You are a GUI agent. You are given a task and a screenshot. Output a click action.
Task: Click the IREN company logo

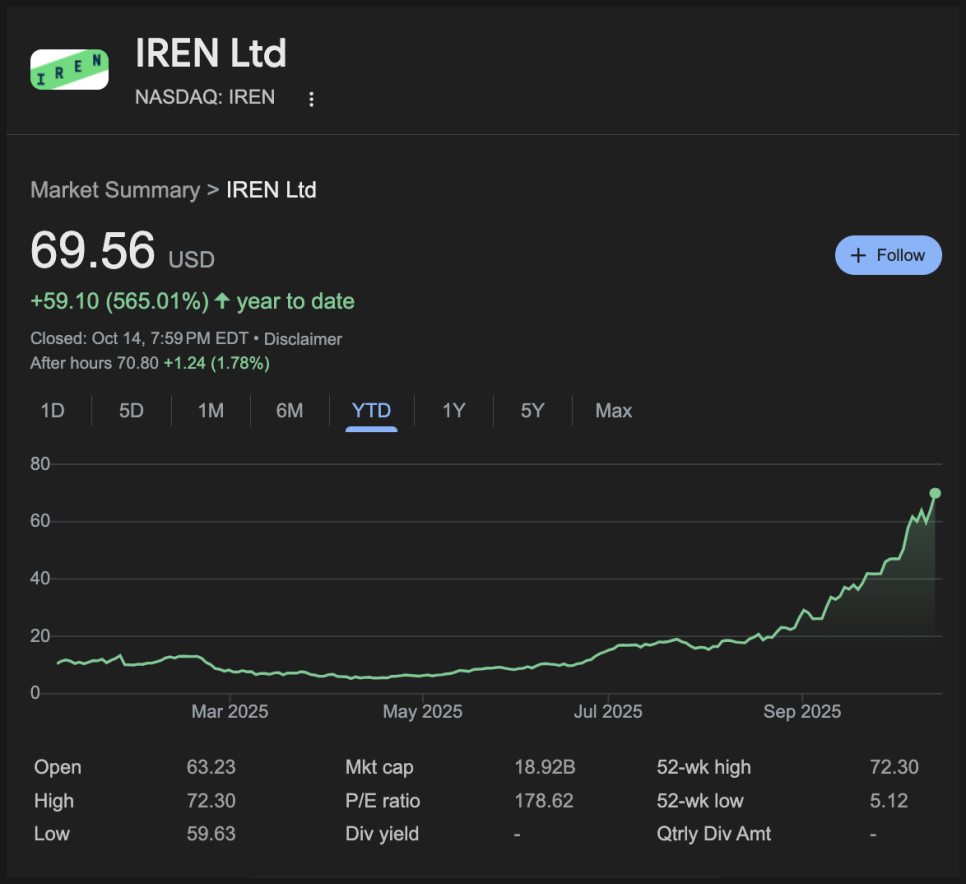[x=69, y=69]
